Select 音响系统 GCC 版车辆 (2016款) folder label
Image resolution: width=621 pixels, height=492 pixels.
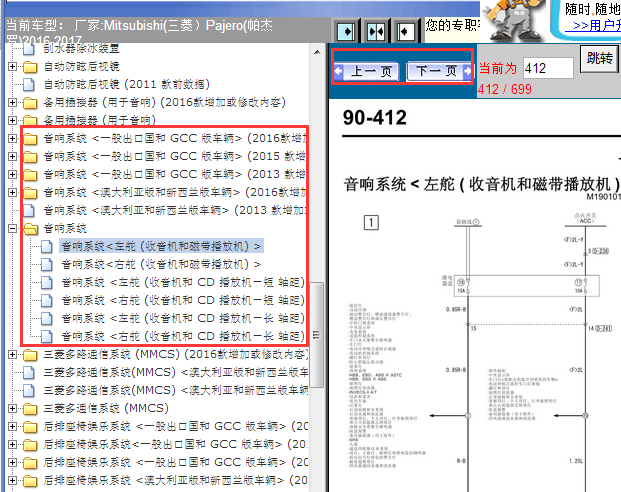[175, 138]
